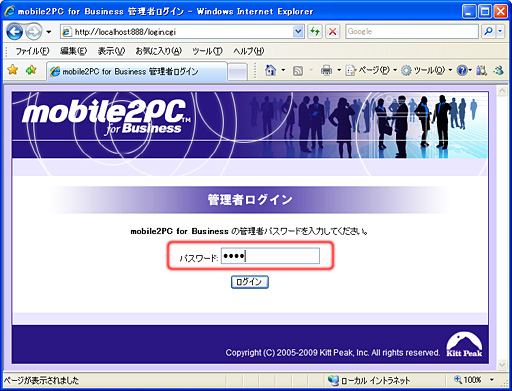Open the ツール(O) command bar menu
This screenshot has width=512, height=391.
[426, 70]
